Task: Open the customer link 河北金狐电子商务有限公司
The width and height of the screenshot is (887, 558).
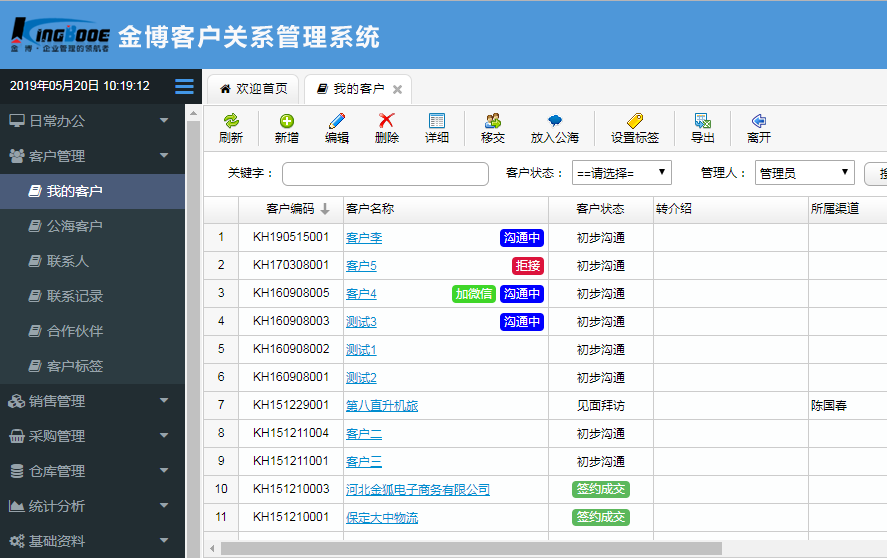Action: click(417, 490)
